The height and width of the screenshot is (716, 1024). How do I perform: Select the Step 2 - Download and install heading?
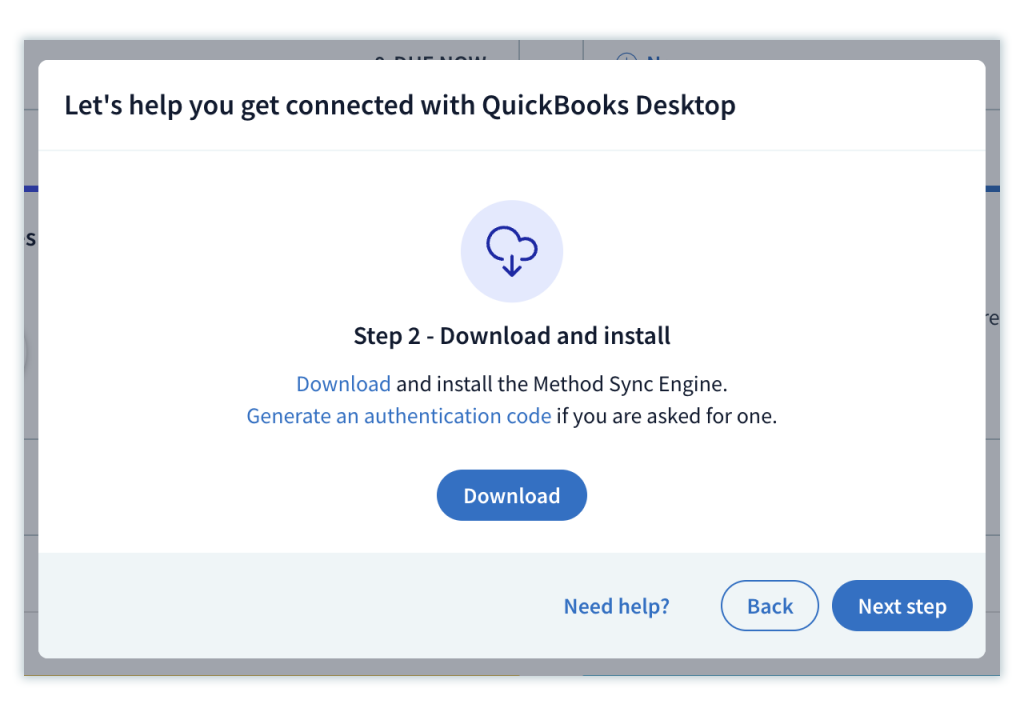click(x=511, y=336)
